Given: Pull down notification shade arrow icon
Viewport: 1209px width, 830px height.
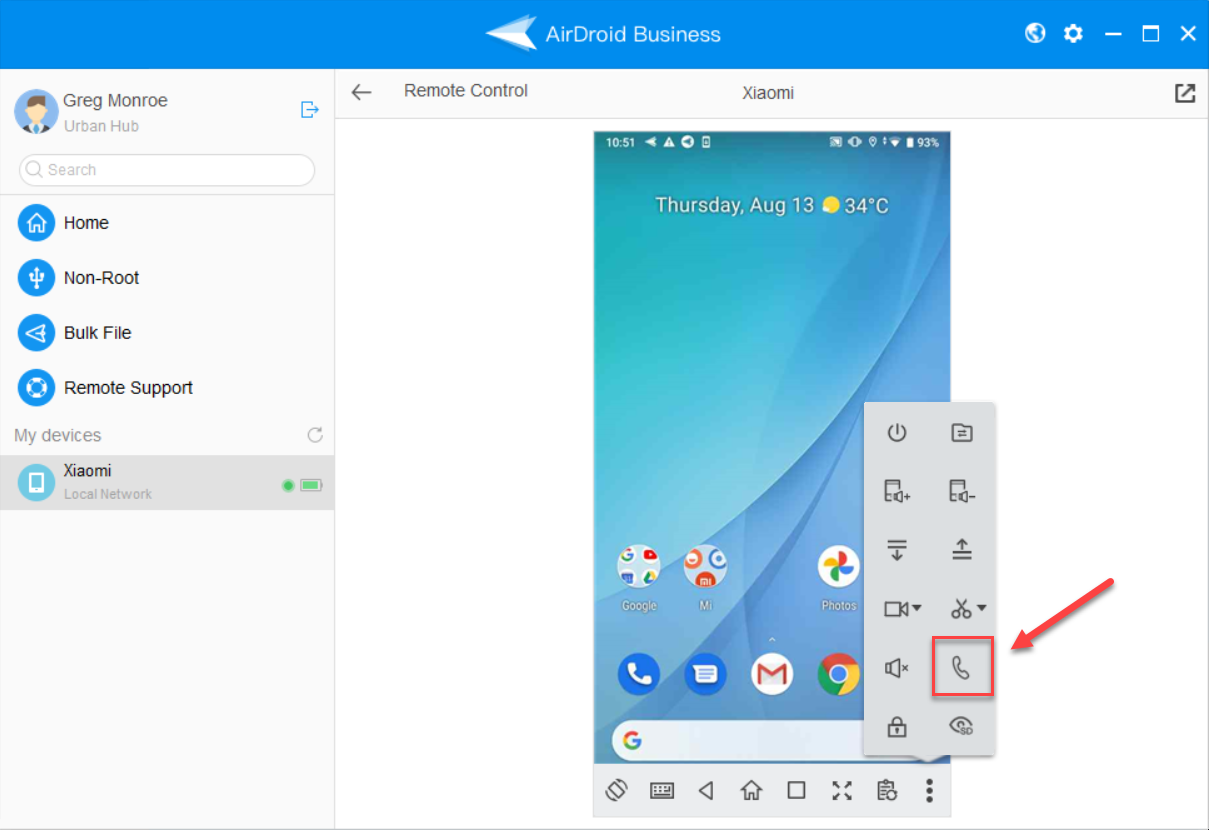Looking at the screenshot, I should (x=897, y=549).
